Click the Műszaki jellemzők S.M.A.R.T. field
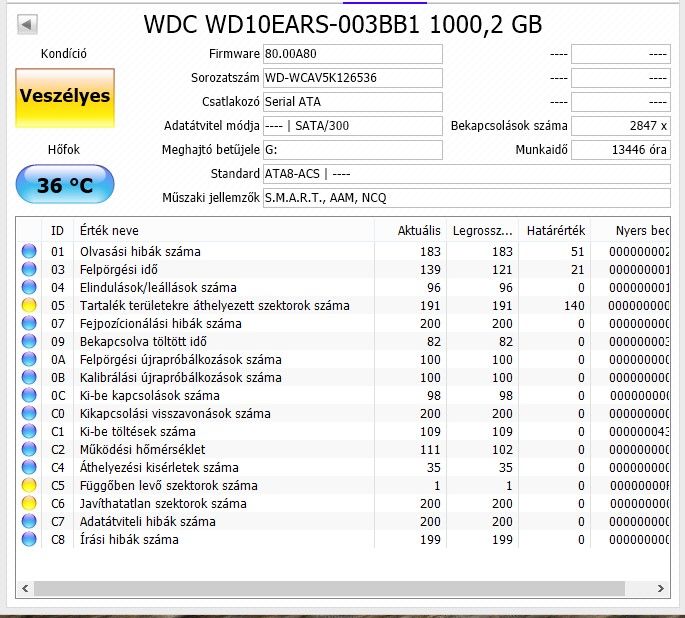Viewport: 685px width, 618px height. point(467,198)
